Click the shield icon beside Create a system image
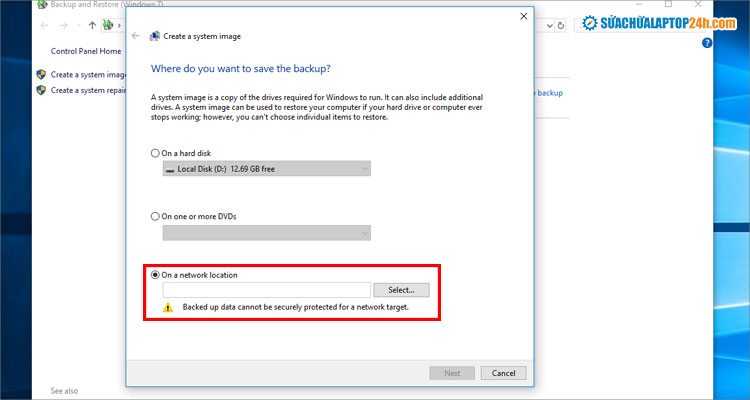This screenshot has width=750, height=400. pos(41,74)
